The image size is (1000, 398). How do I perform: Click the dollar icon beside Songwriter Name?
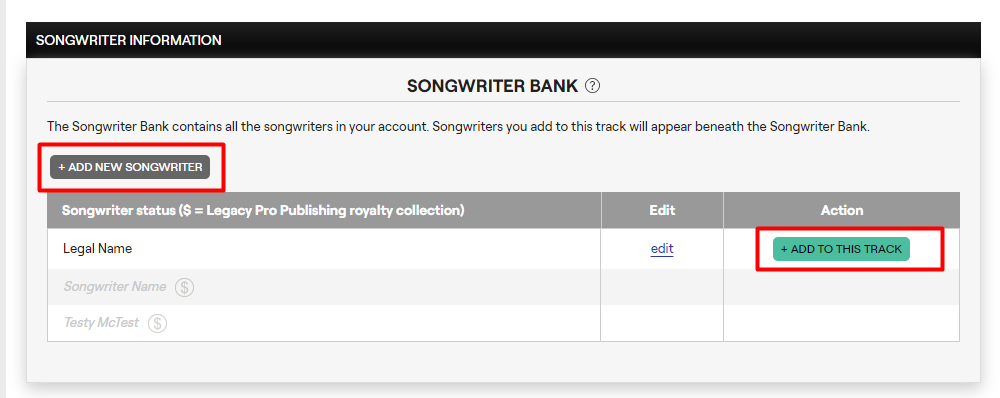(184, 287)
